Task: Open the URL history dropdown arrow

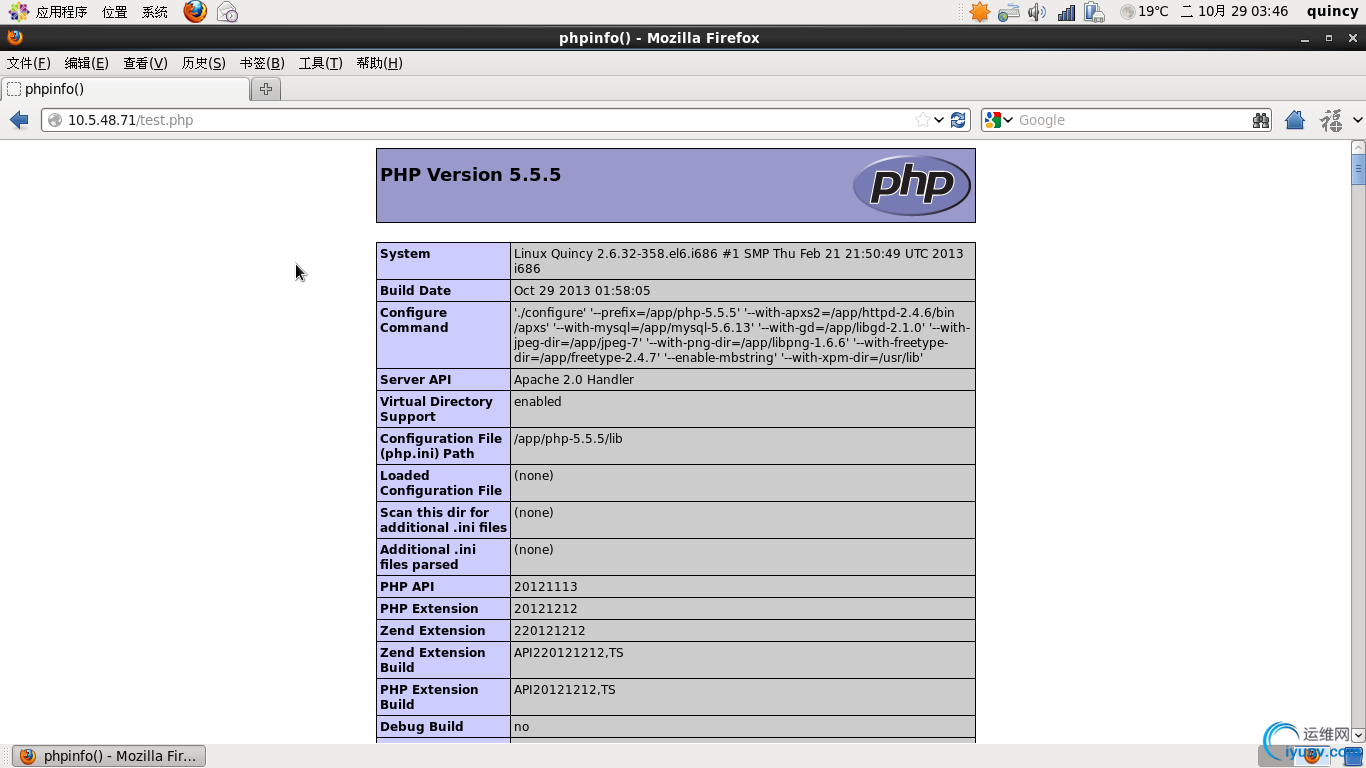Action: pos(939,120)
